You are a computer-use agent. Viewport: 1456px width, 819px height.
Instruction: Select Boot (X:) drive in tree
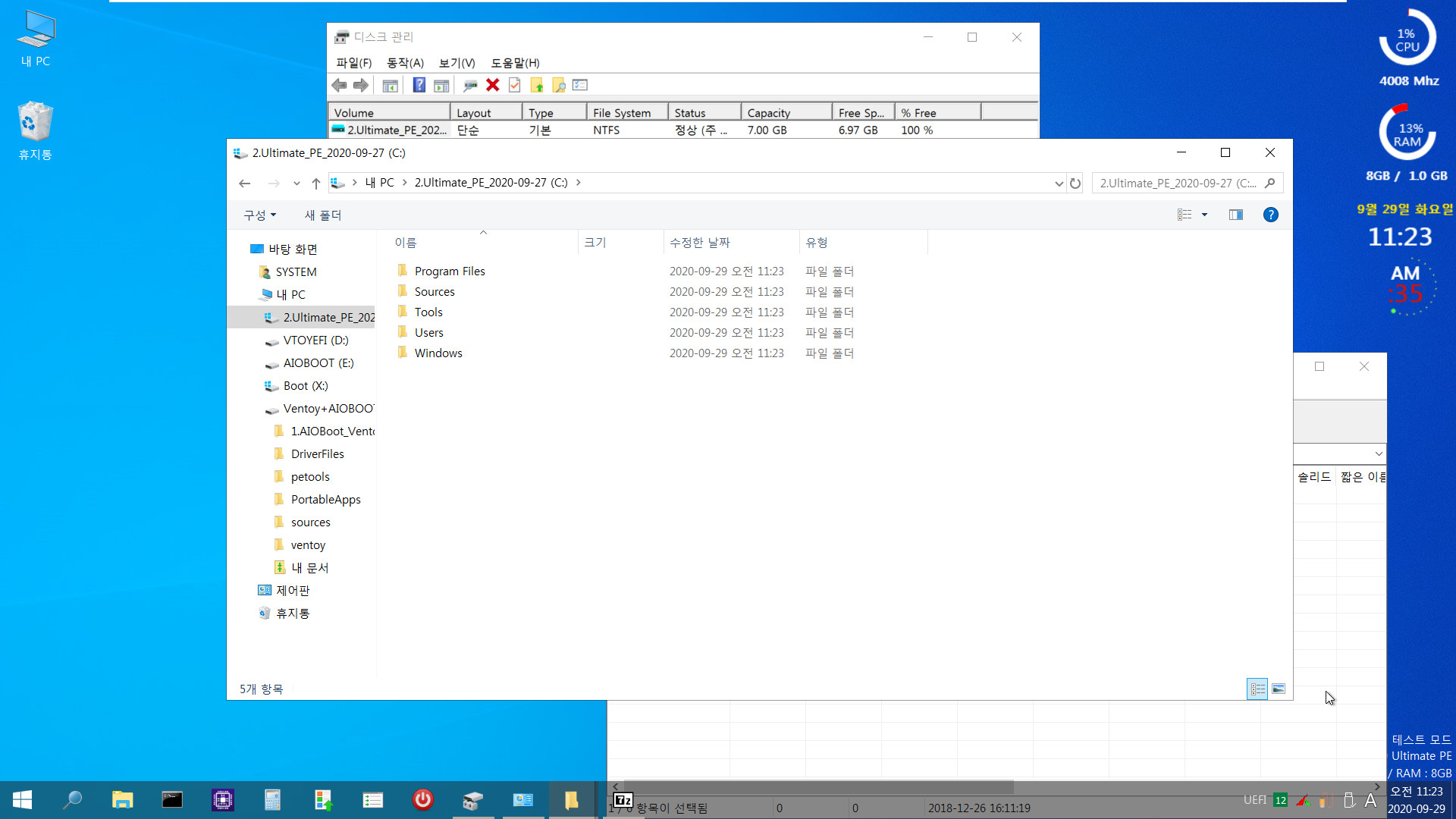click(x=306, y=386)
